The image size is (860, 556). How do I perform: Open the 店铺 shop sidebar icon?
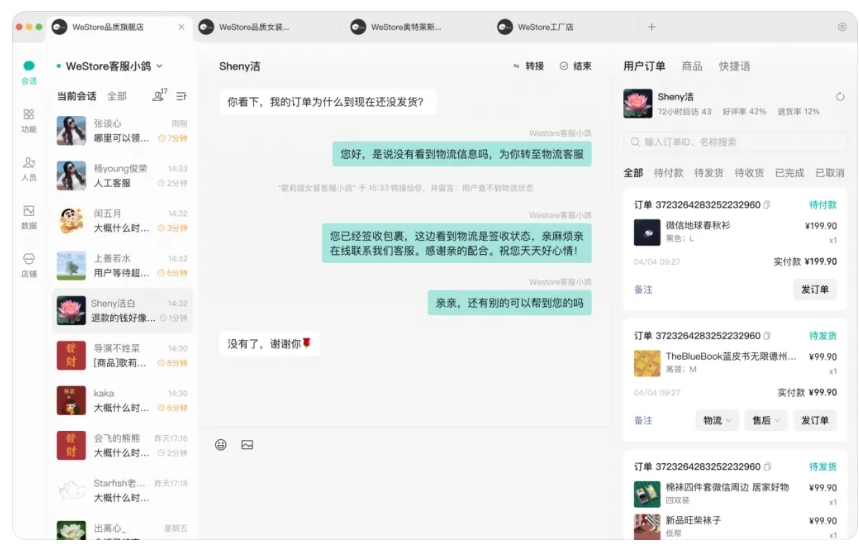click(29, 265)
